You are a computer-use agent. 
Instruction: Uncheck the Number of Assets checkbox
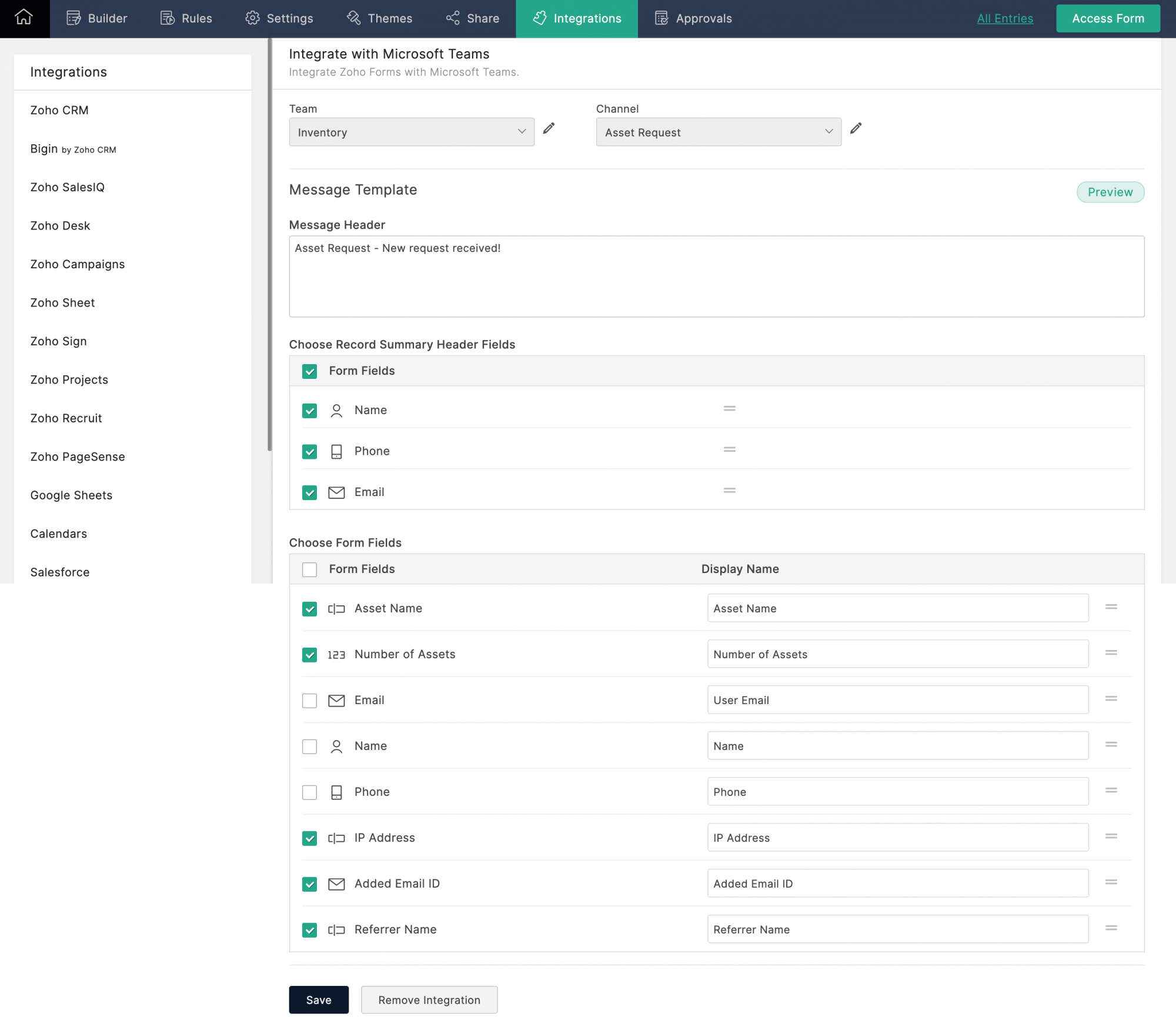point(309,655)
